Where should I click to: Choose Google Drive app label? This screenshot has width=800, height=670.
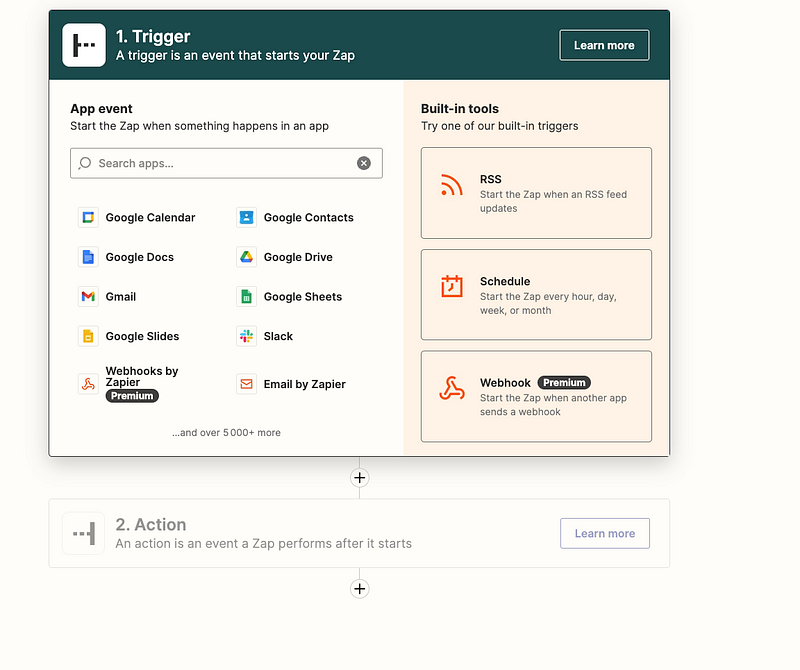(298, 257)
